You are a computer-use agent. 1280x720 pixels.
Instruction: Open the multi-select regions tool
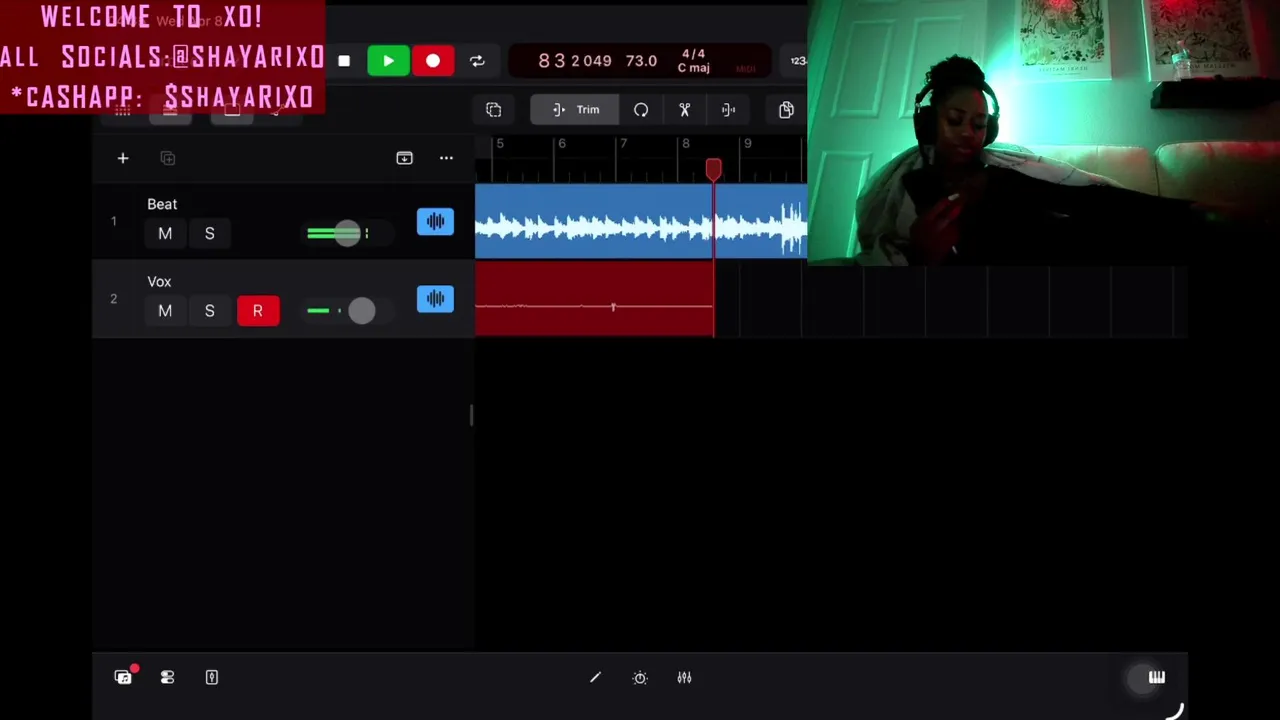click(494, 110)
